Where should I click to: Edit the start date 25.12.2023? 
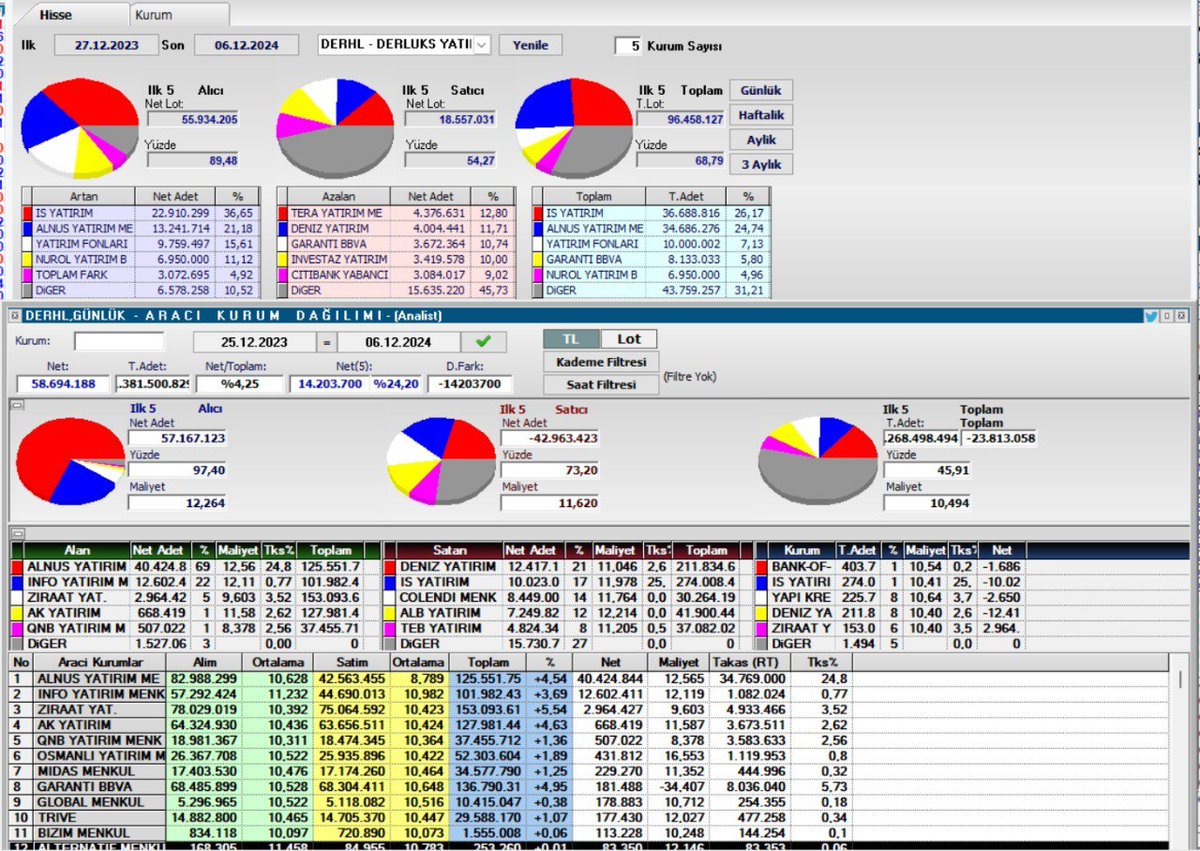coord(253,342)
